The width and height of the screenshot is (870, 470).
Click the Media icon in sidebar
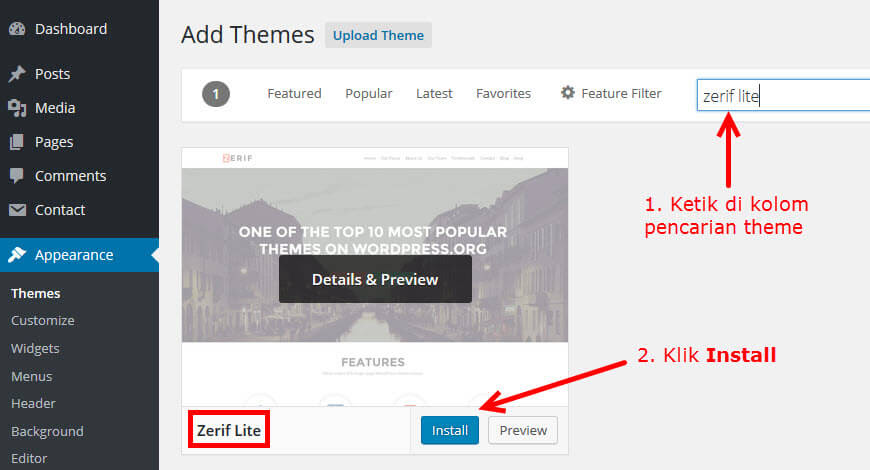[x=17, y=108]
